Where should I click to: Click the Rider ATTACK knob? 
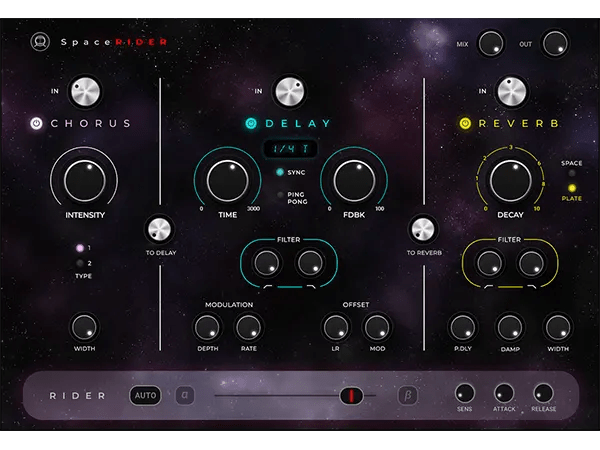coord(504,393)
